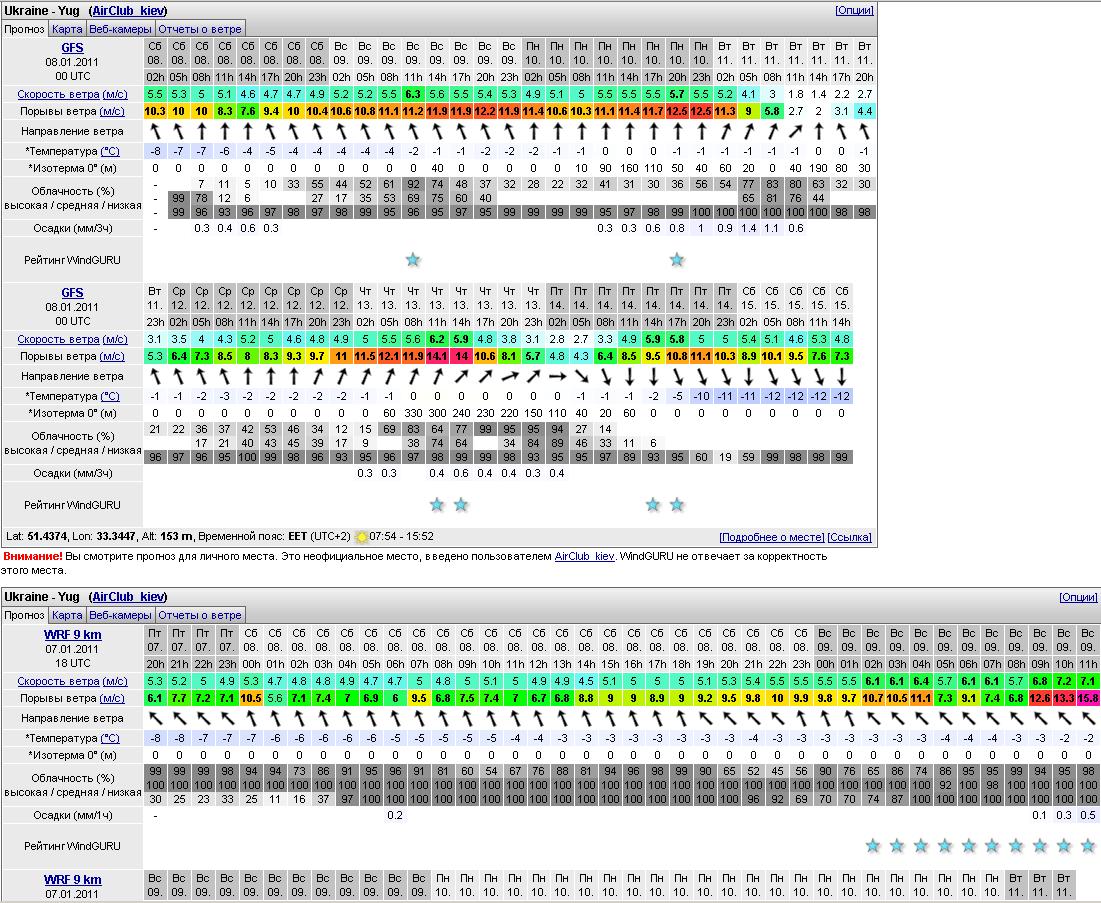Open the Опции link in the top panel
The width and height of the screenshot is (1101, 903).
(854, 10)
